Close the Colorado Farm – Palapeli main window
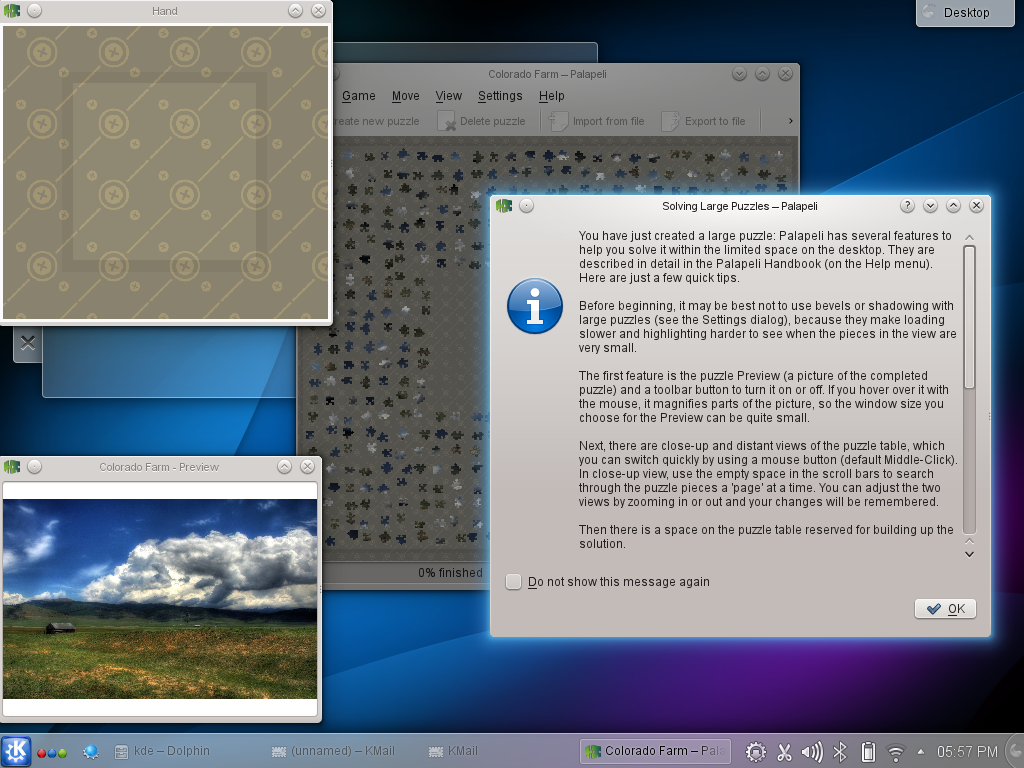 coord(785,74)
